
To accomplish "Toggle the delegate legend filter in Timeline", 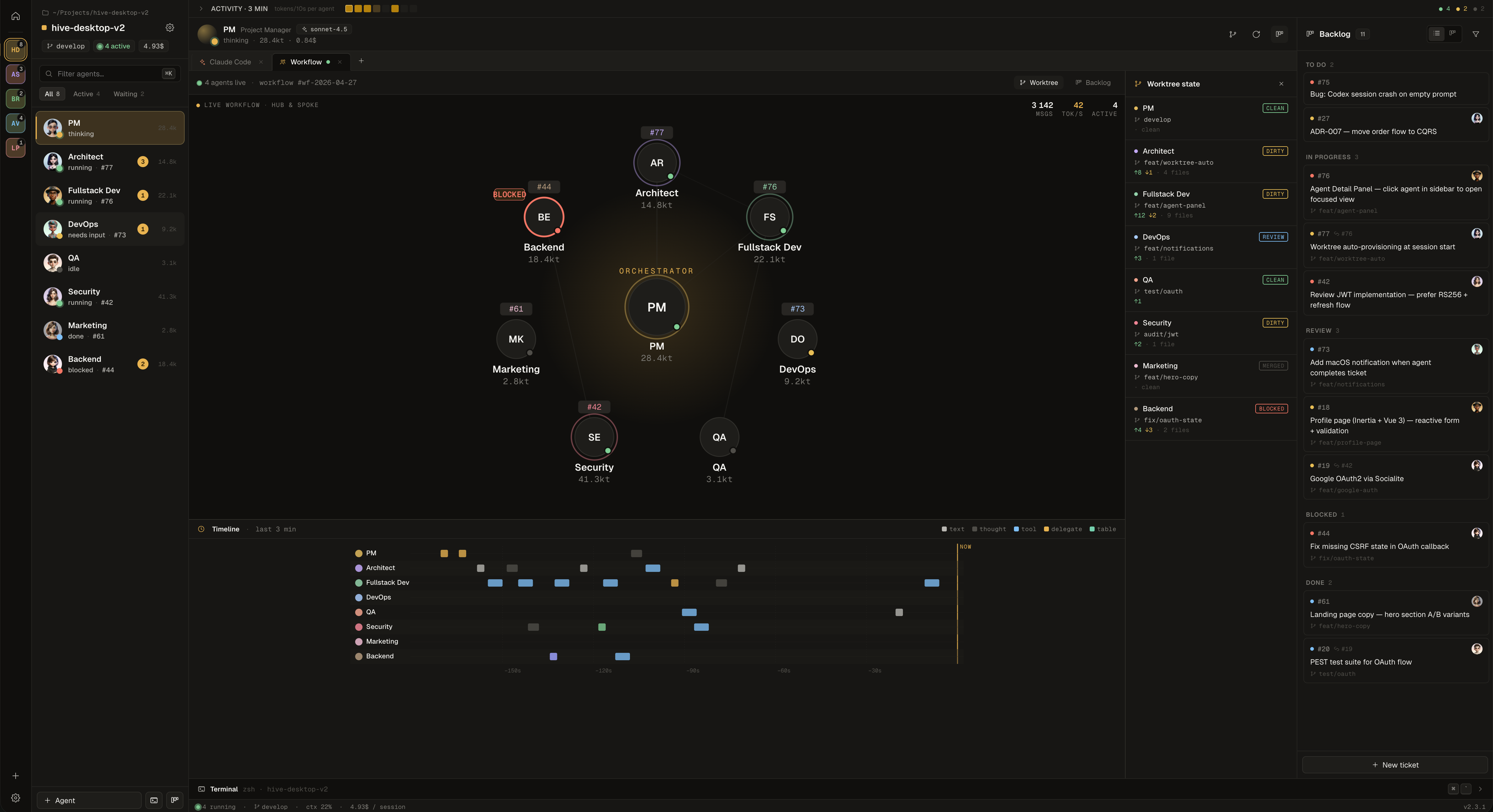I will tap(1063, 529).
